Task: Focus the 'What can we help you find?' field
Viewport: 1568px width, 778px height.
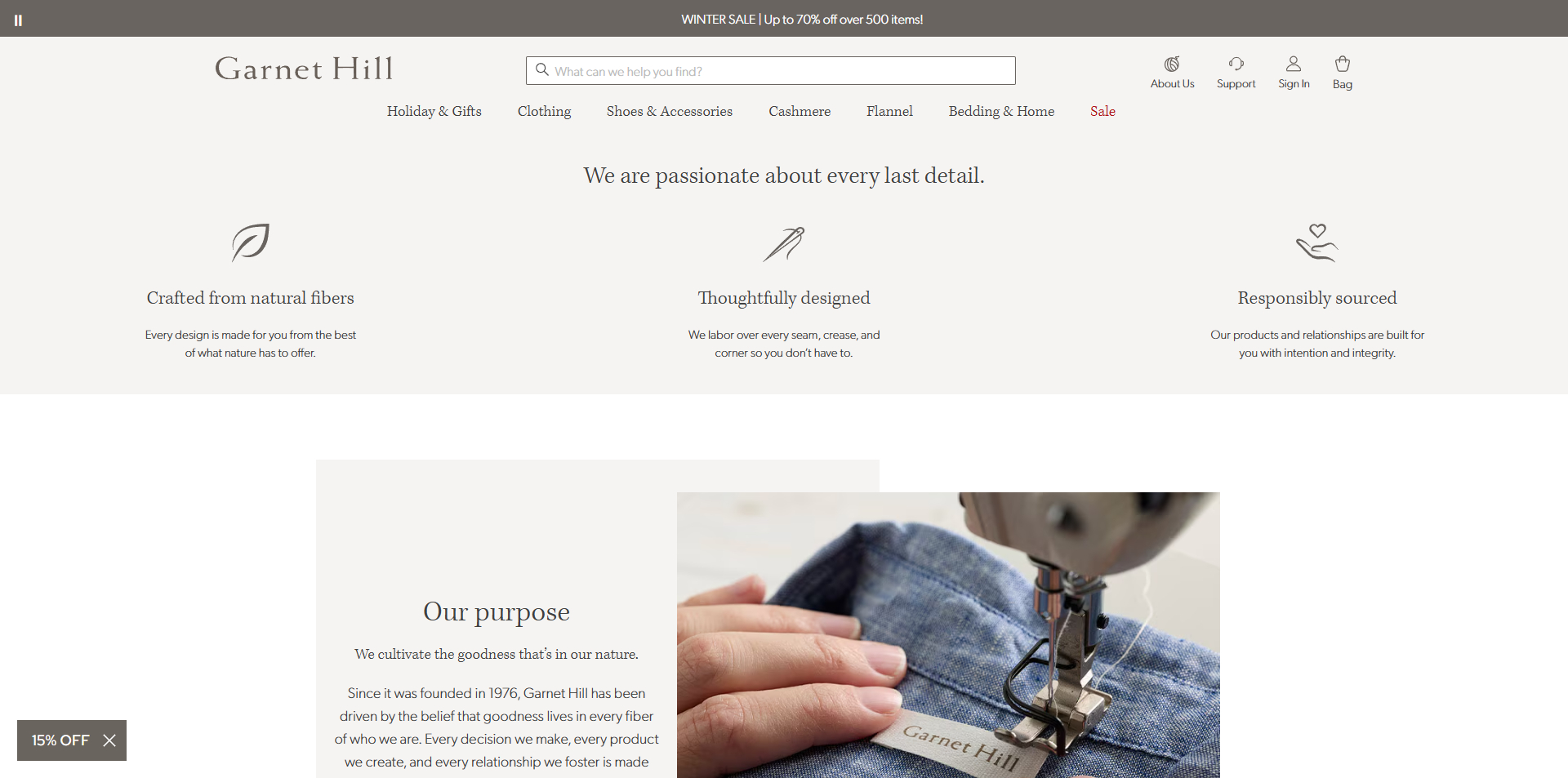Action: point(771,71)
